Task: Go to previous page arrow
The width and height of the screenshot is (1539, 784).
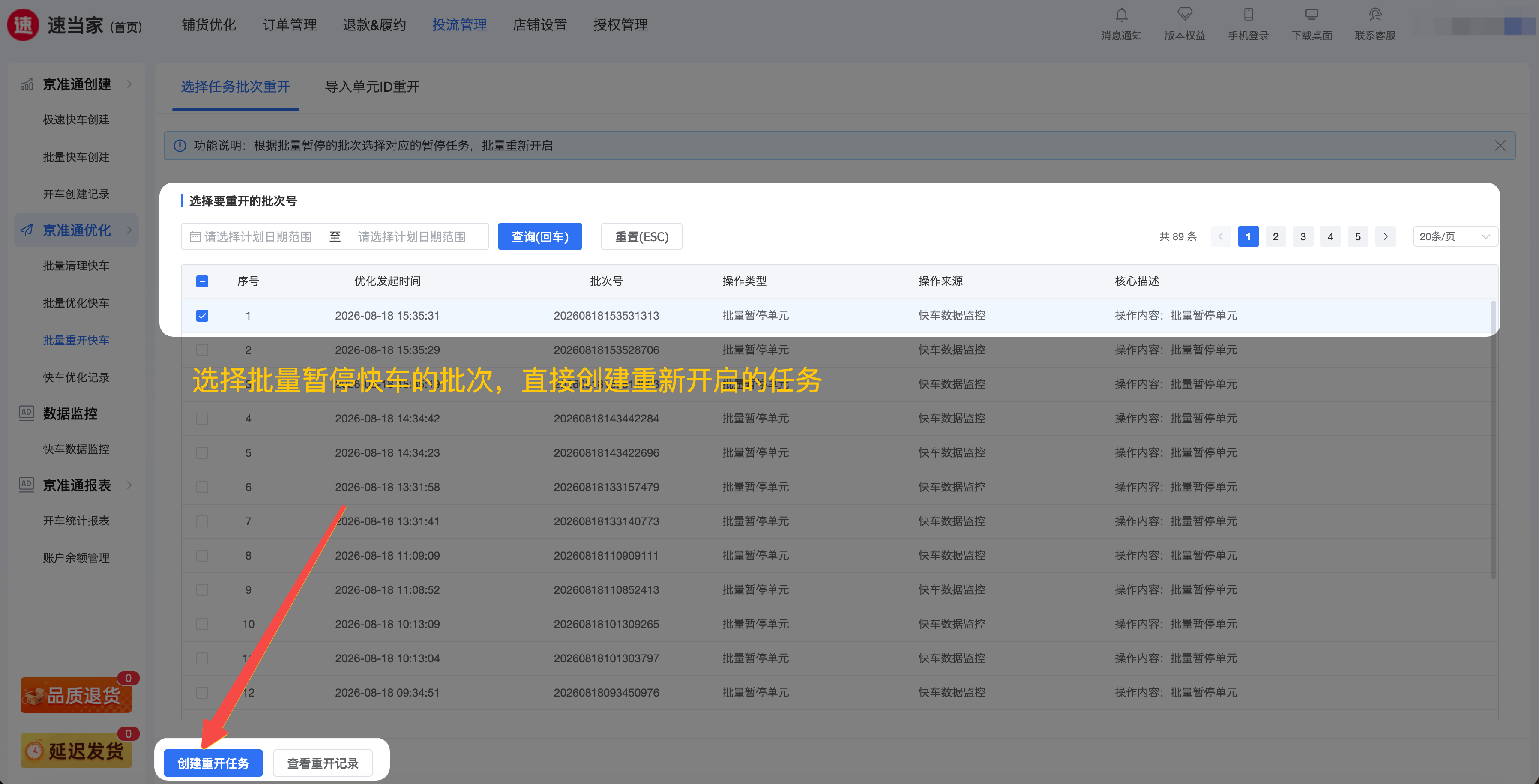Action: click(x=1221, y=236)
